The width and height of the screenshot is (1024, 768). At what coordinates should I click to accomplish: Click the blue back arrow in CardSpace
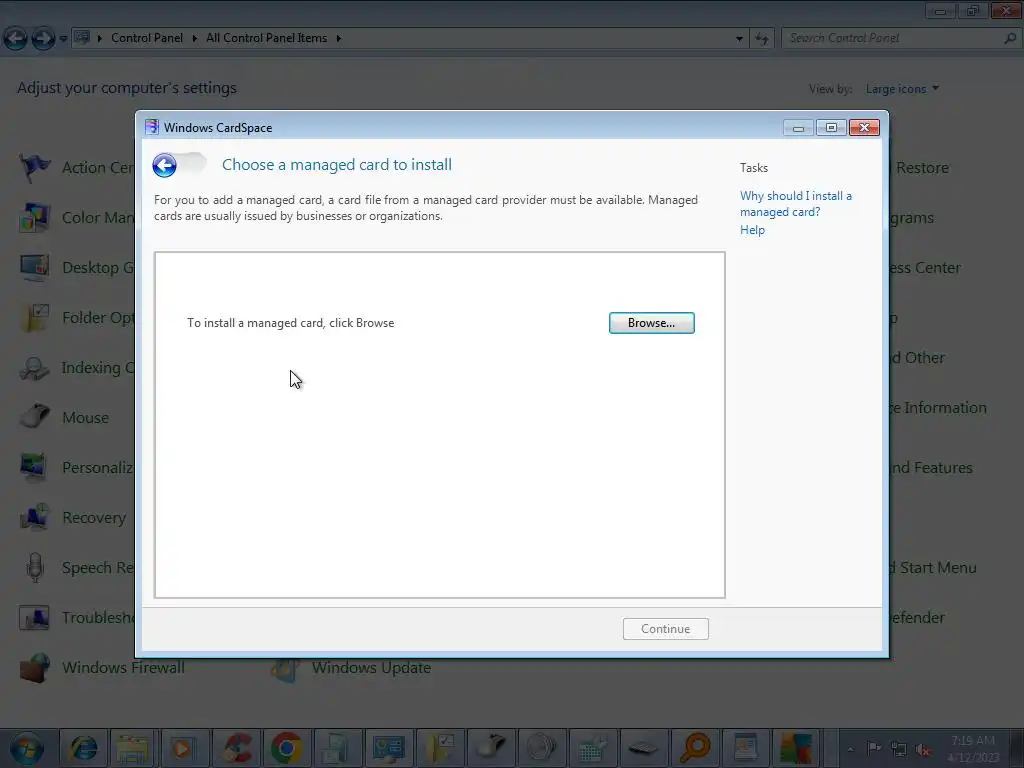[x=165, y=165]
